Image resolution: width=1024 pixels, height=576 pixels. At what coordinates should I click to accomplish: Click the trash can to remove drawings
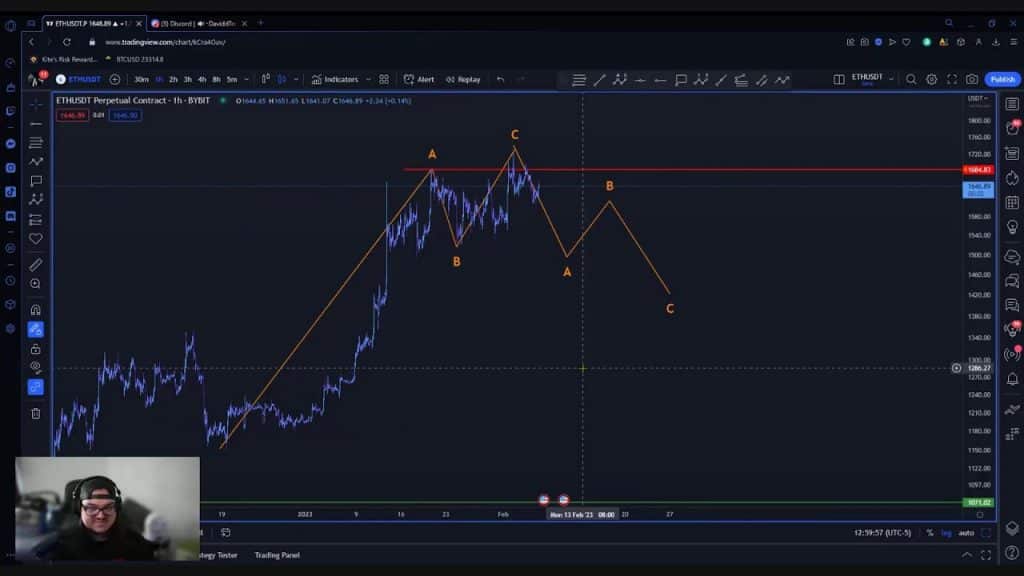pyautogui.click(x=36, y=413)
